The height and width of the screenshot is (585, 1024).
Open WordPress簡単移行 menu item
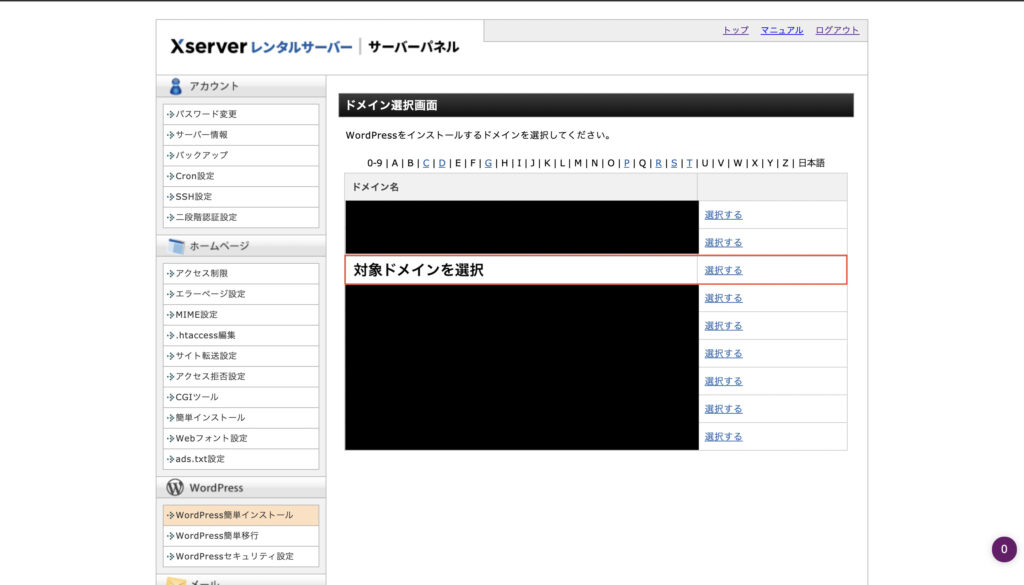[x=241, y=535]
